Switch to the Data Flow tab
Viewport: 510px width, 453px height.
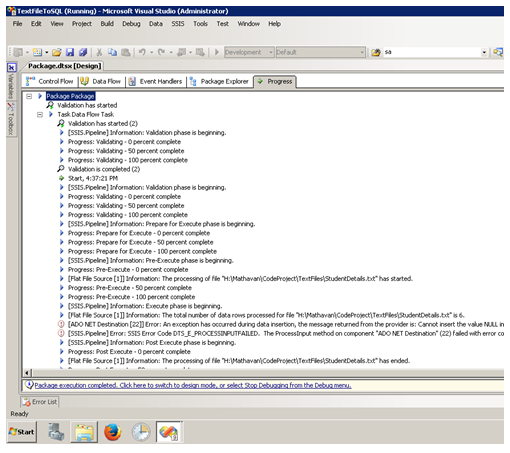pyautogui.click(x=101, y=81)
